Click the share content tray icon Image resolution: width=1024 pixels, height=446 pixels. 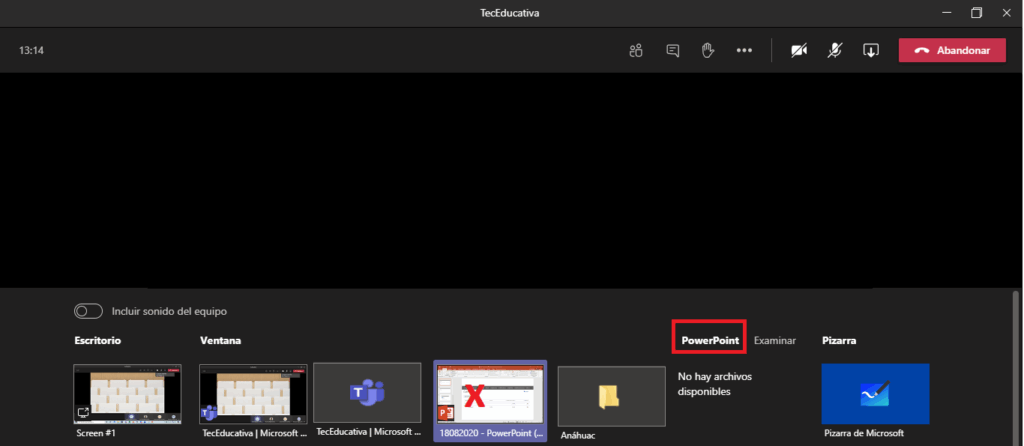click(871, 51)
